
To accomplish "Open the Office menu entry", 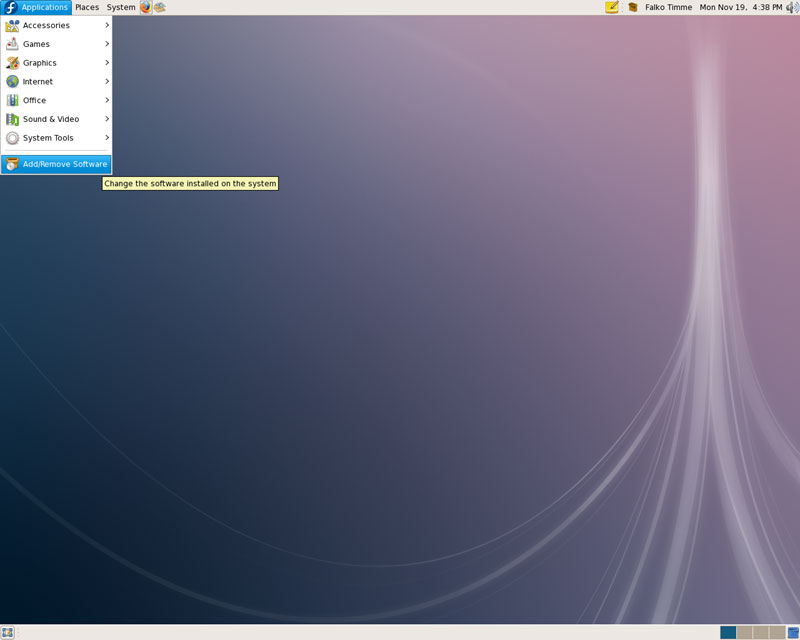I will click(x=56, y=101).
